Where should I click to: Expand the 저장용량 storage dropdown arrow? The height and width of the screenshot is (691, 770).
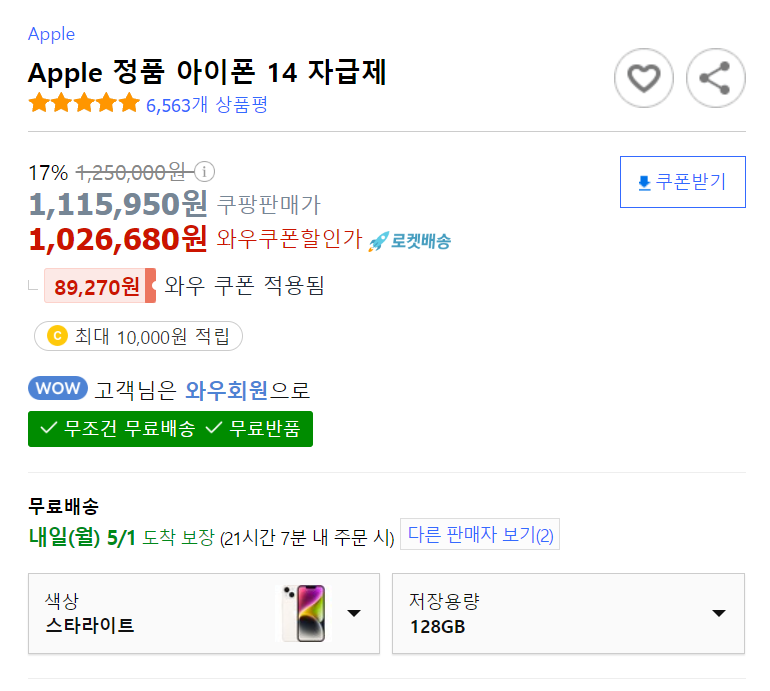click(x=718, y=613)
